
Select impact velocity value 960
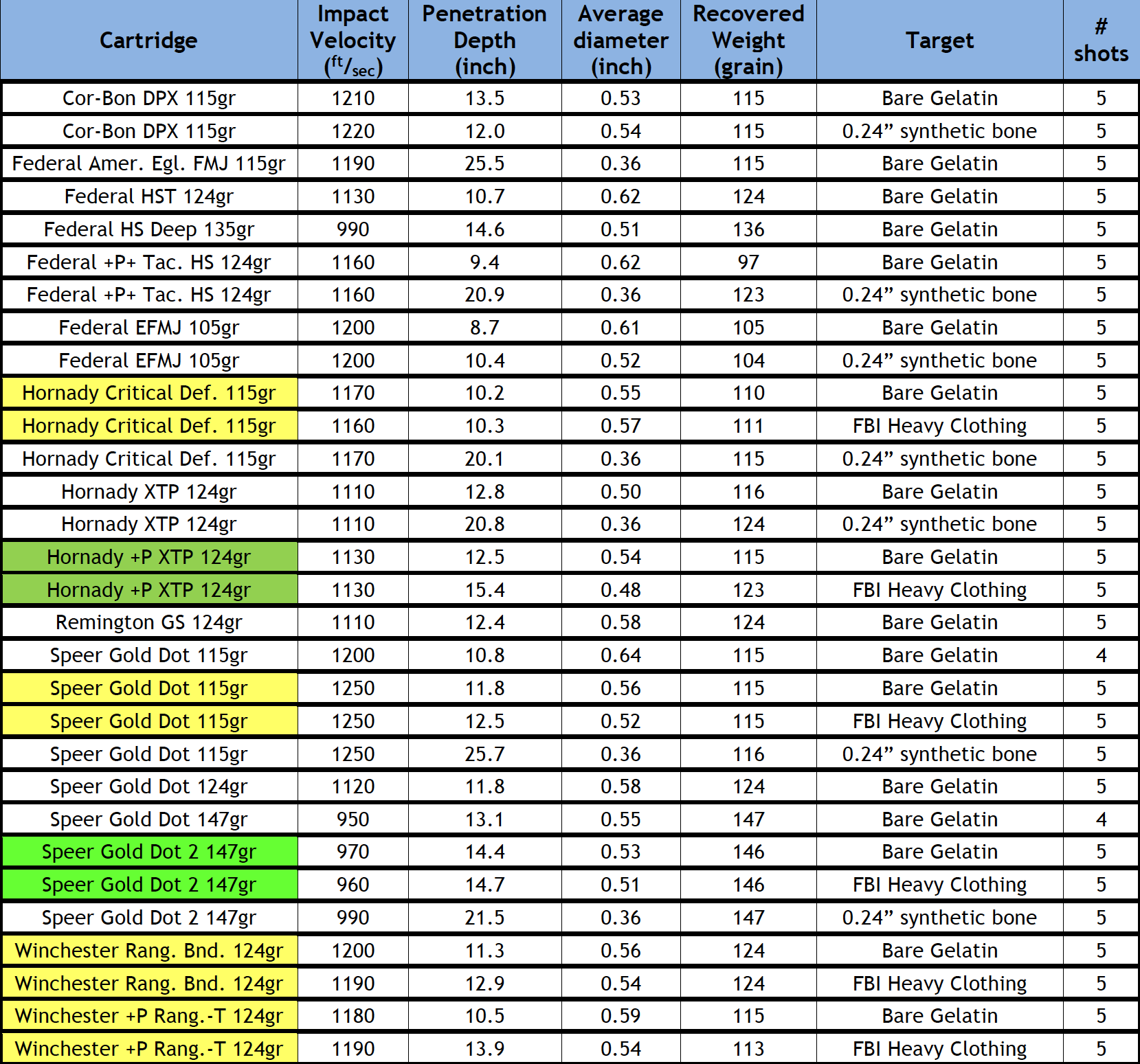[x=353, y=885]
